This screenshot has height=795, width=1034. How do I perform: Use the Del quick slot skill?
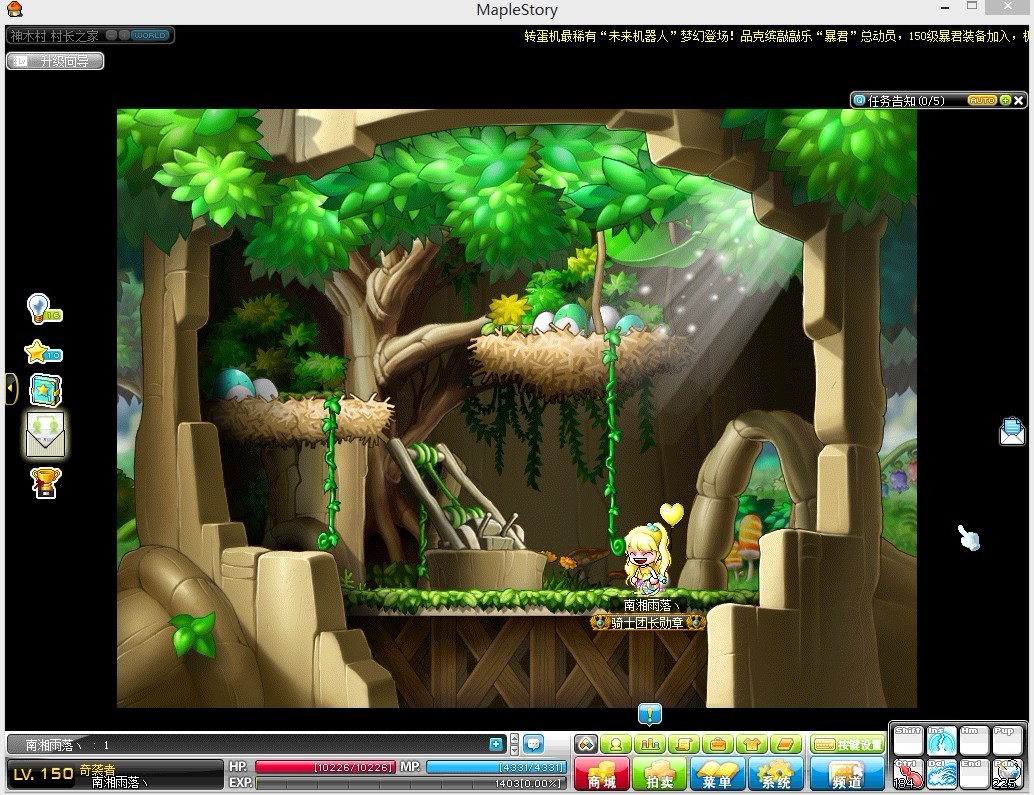[x=942, y=774]
